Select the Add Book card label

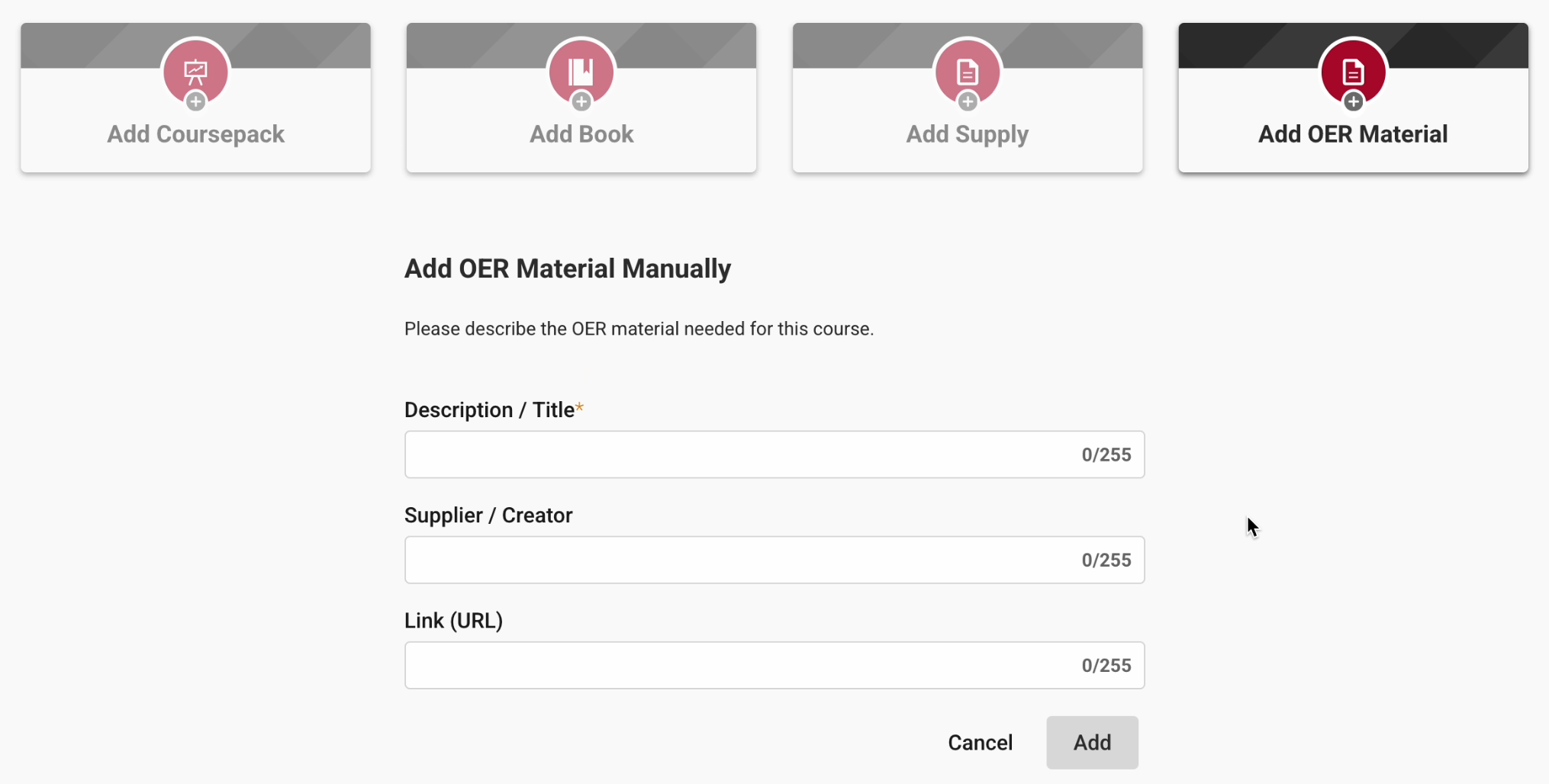[x=581, y=134]
